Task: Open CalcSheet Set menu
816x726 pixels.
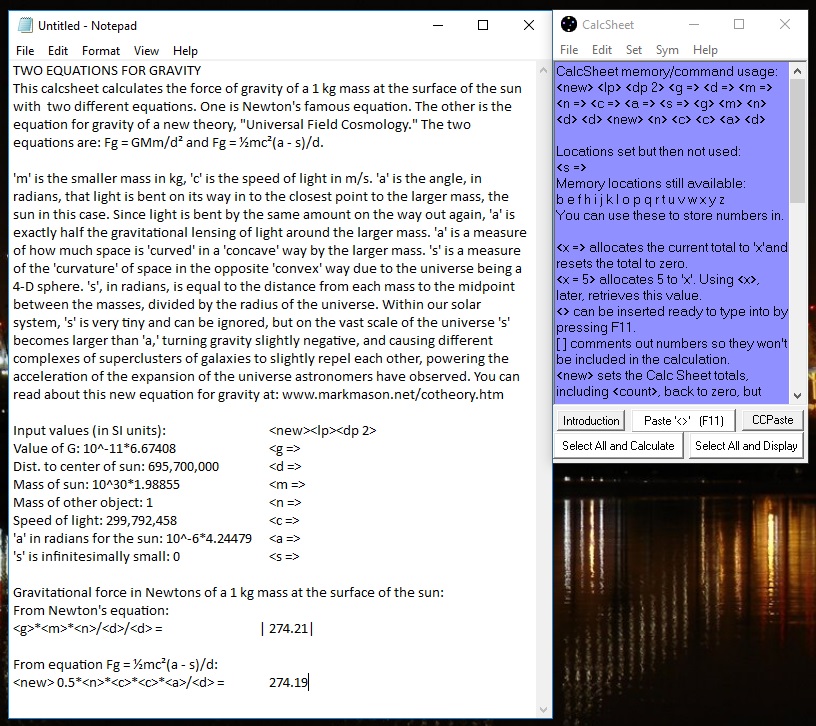Action: 634,50
